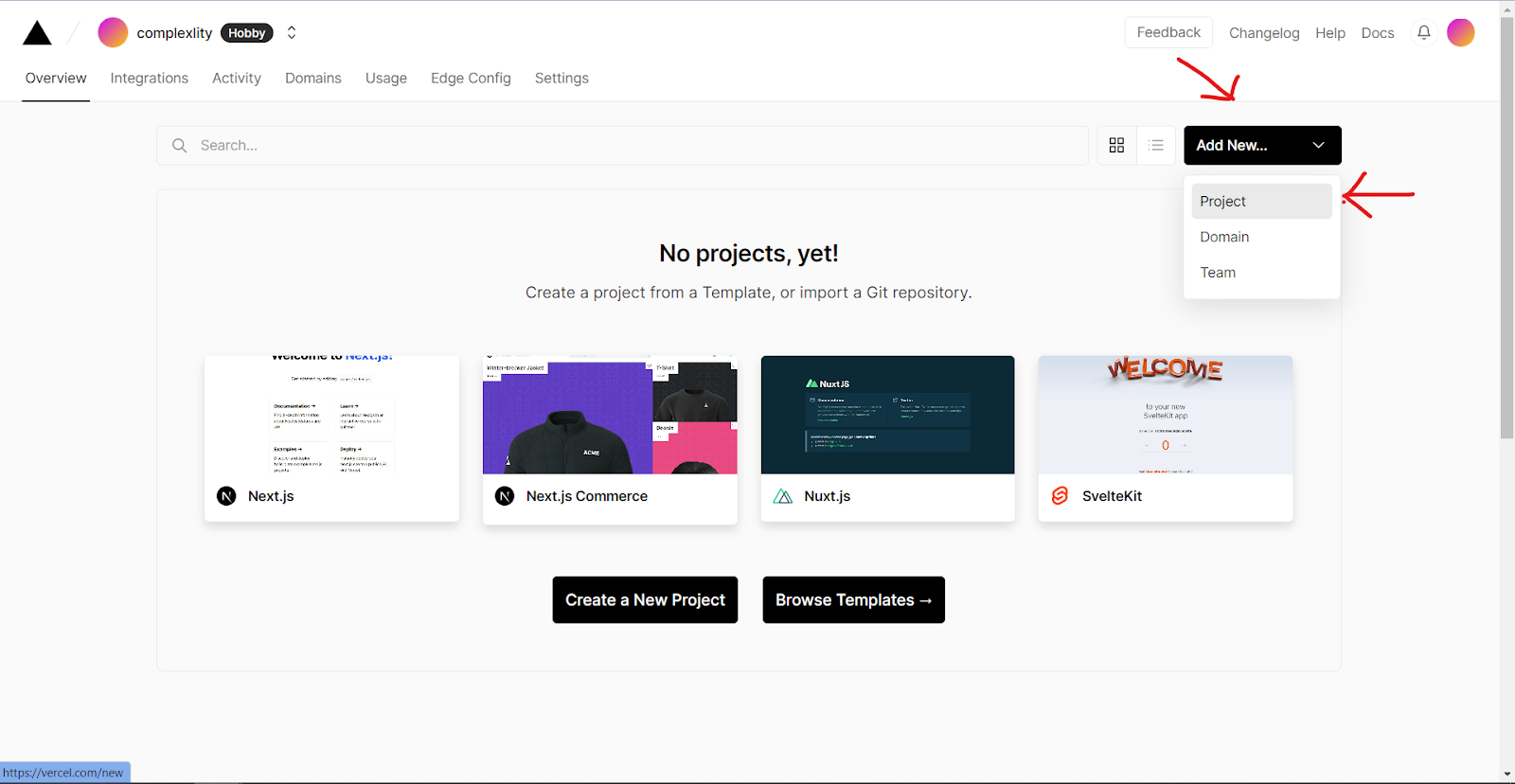Image resolution: width=1515 pixels, height=784 pixels.
Task: Toggle the Add New dropdown
Action: coord(1262,145)
